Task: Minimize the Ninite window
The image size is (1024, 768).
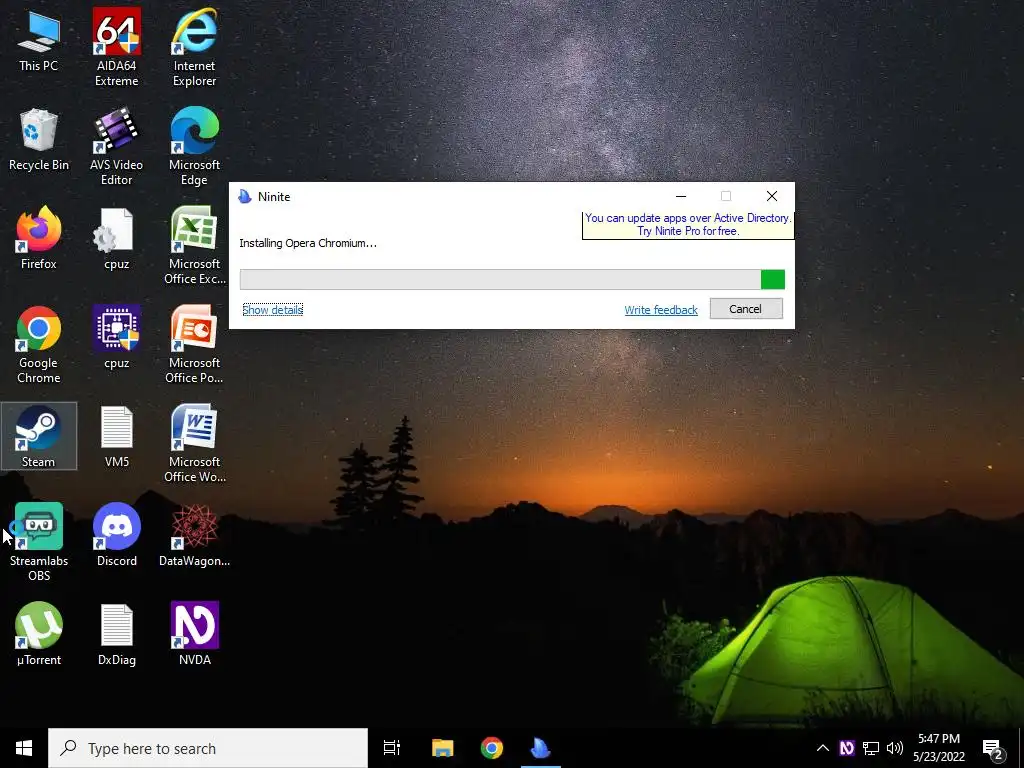Action: (680, 196)
